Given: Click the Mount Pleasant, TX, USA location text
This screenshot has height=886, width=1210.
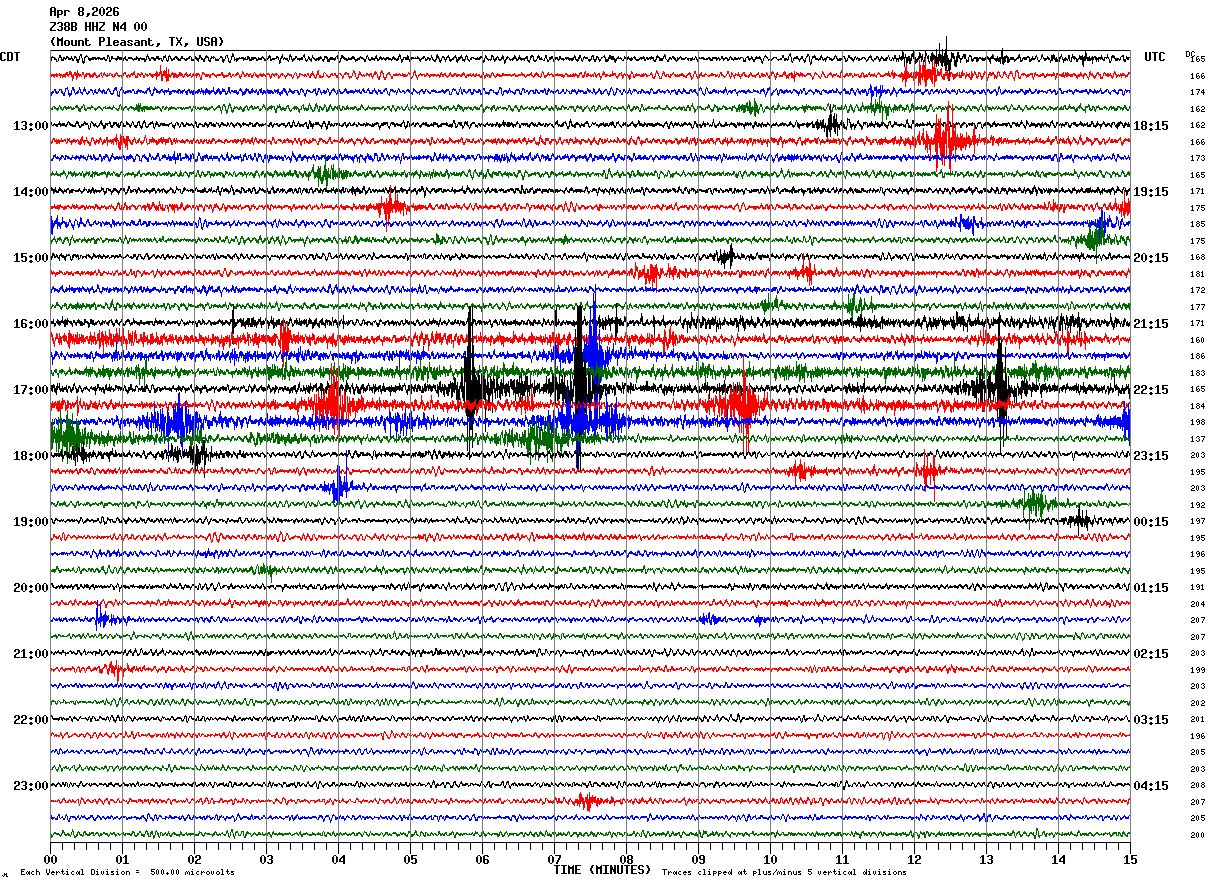Looking at the screenshot, I should (137, 42).
